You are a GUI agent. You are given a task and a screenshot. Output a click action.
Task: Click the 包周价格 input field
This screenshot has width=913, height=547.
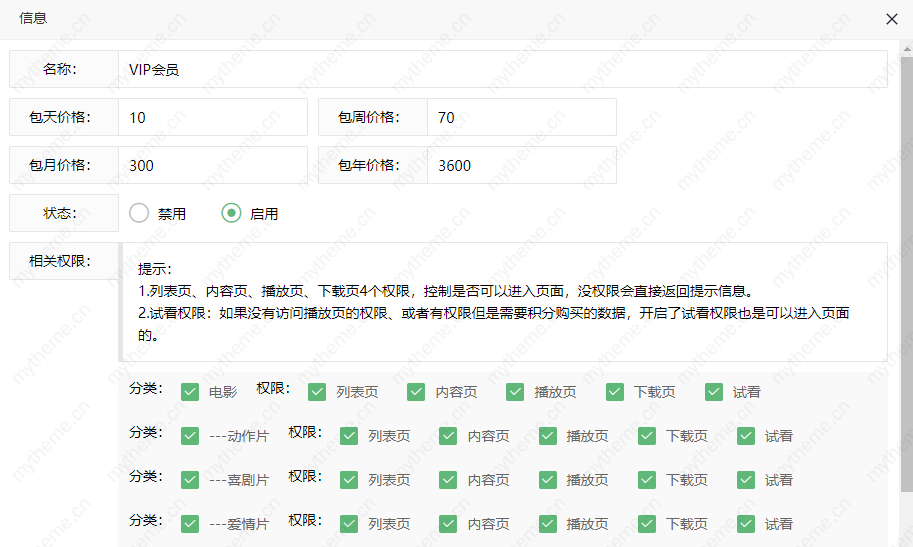pyautogui.click(x=520, y=117)
